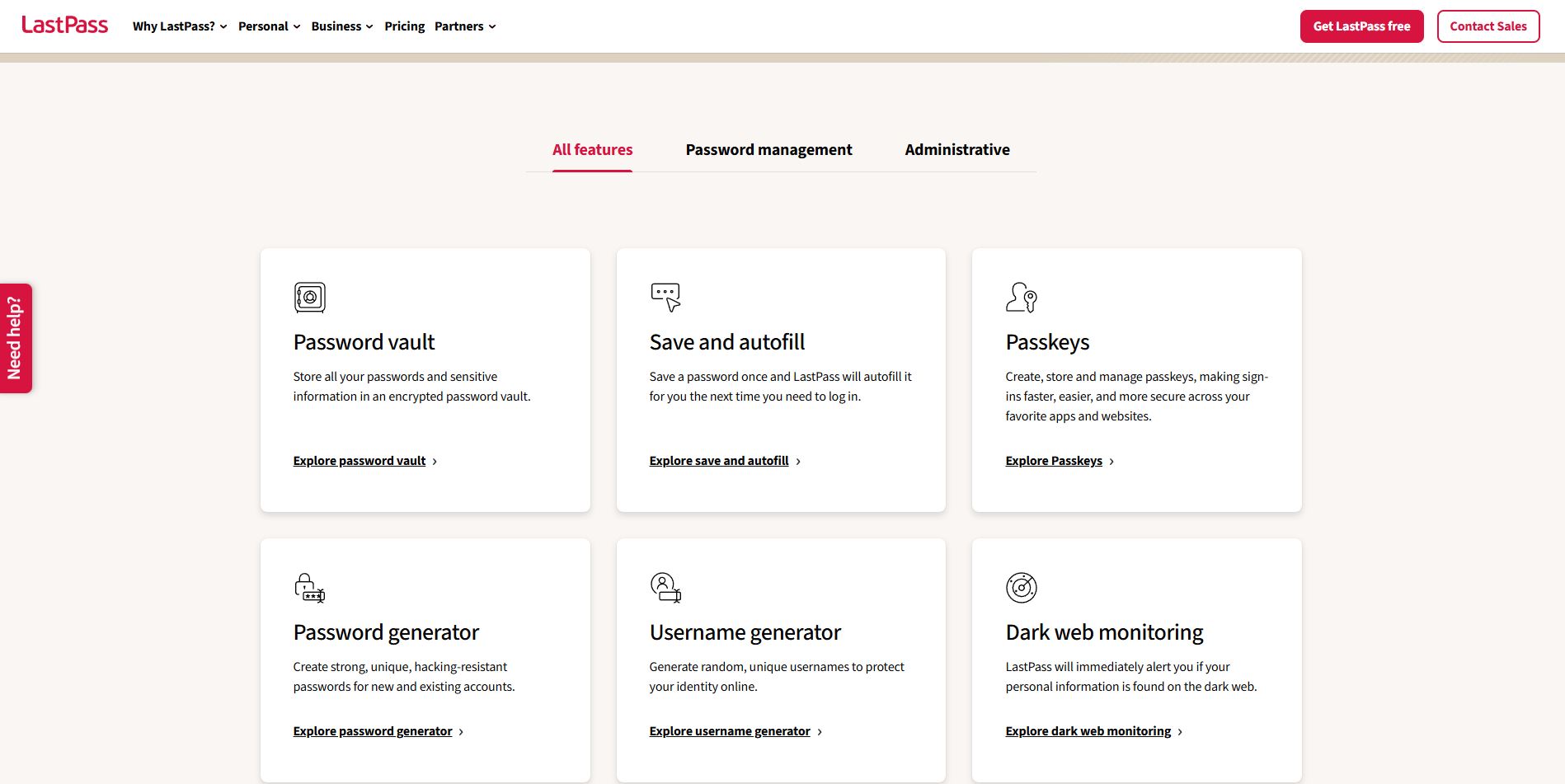Follow the Explore password vault link
Viewport: 1565px width, 784px height.
coord(360,461)
